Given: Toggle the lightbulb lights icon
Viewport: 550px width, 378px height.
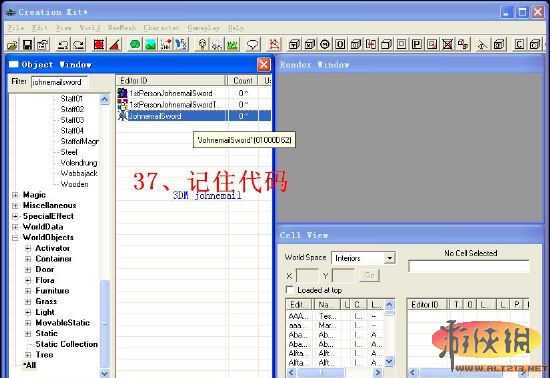Looking at the screenshot, I should point(202,45).
